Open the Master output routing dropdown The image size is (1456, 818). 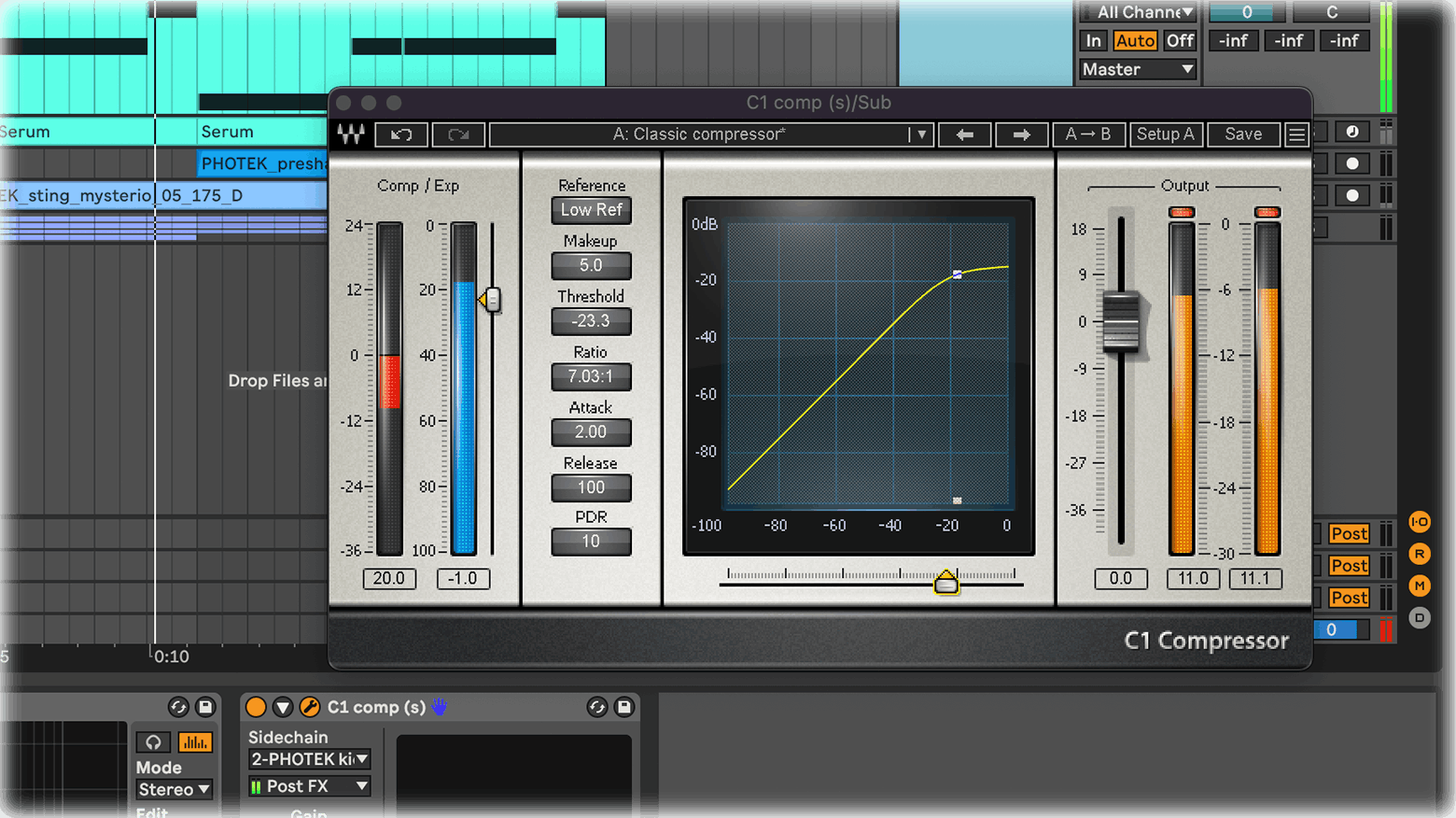coord(1138,69)
